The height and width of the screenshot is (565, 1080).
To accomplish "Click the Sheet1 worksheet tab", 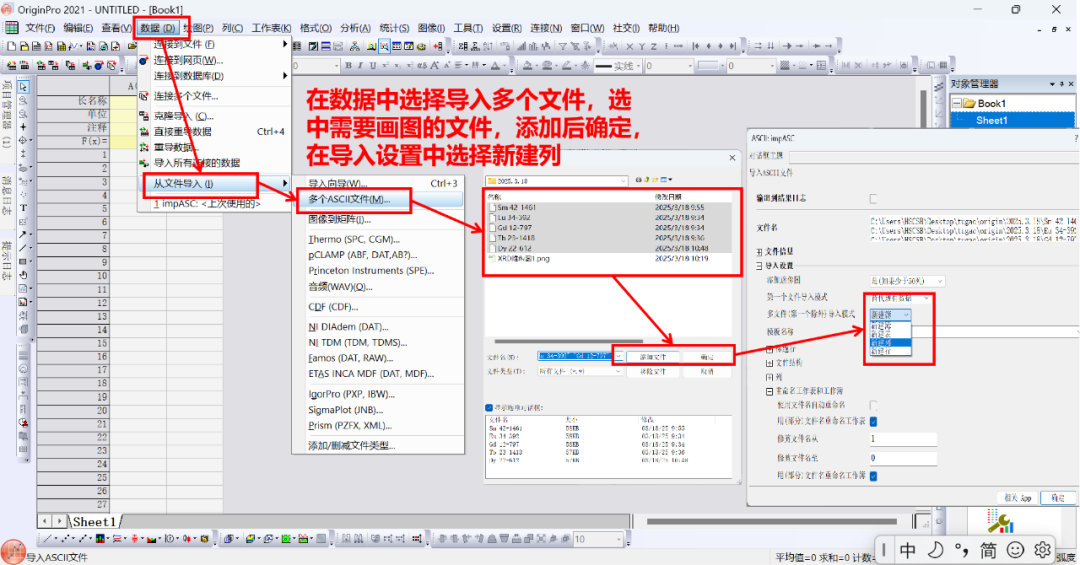I will [94, 522].
